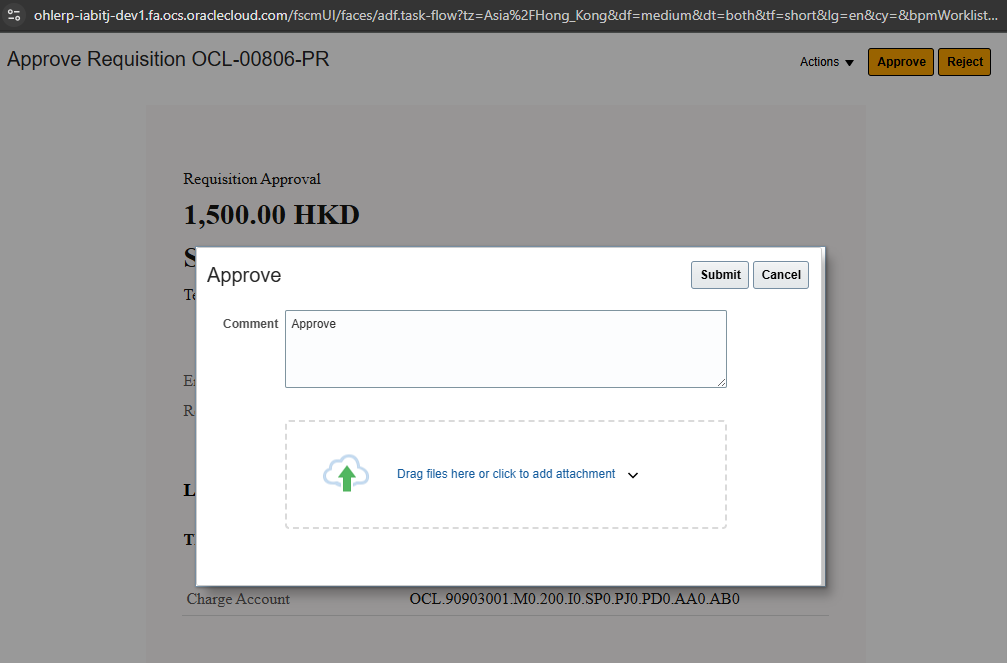
Task: Expand the attachment type chevron
Action: 633,474
